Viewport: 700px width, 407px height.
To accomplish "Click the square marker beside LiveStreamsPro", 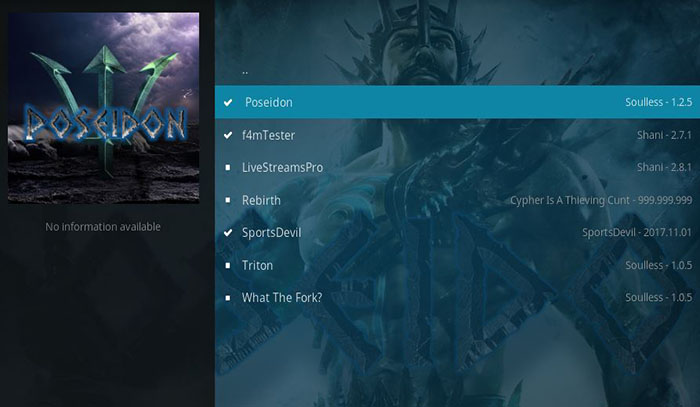I will [x=228, y=167].
